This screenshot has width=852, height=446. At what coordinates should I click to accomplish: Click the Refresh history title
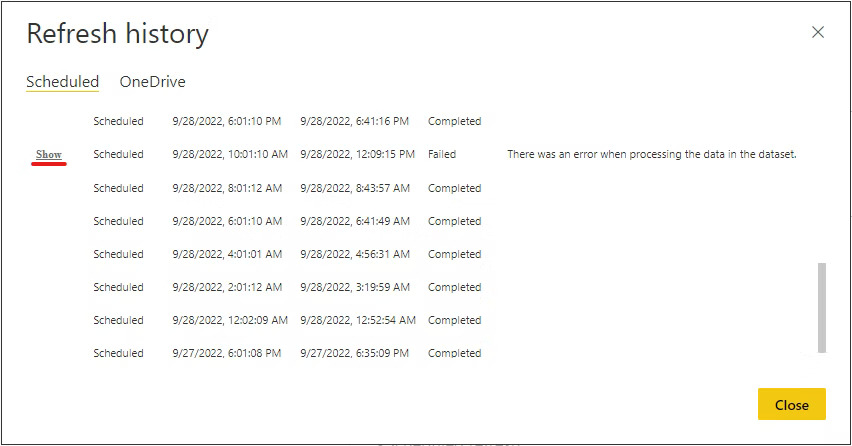[x=117, y=34]
